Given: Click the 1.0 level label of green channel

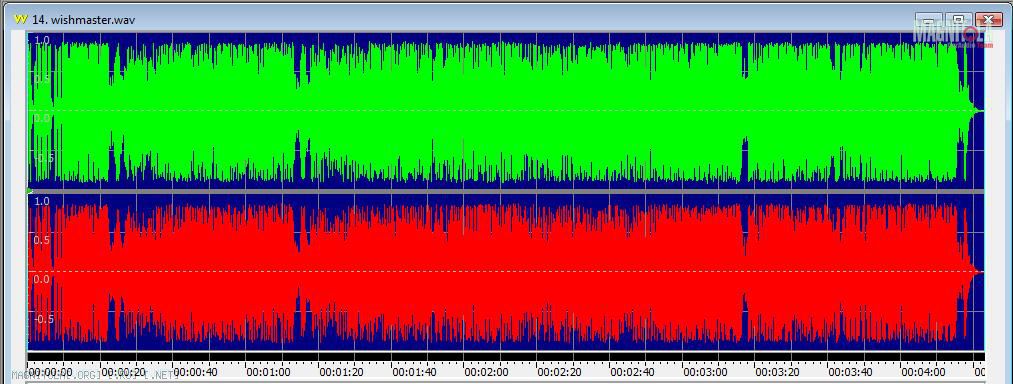Looking at the screenshot, I should 41,40.
